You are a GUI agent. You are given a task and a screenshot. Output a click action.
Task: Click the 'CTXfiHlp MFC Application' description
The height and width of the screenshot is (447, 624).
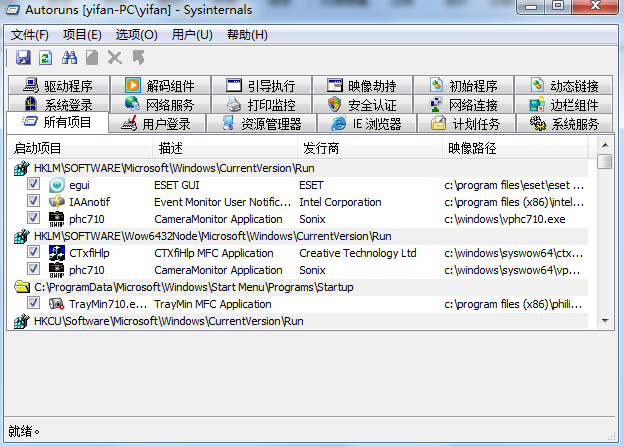[x=214, y=253]
